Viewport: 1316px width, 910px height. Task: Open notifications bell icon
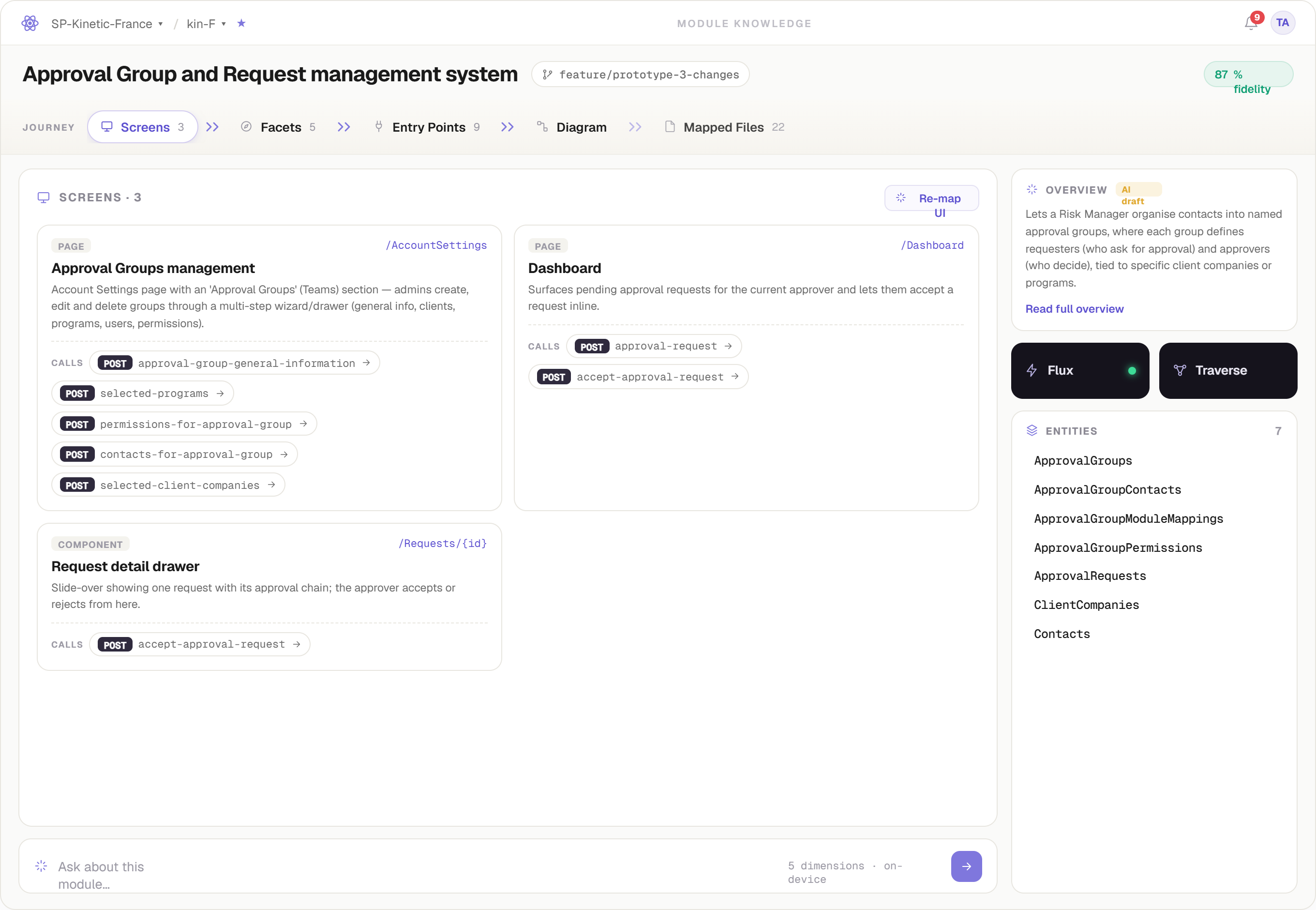coord(1251,23)
